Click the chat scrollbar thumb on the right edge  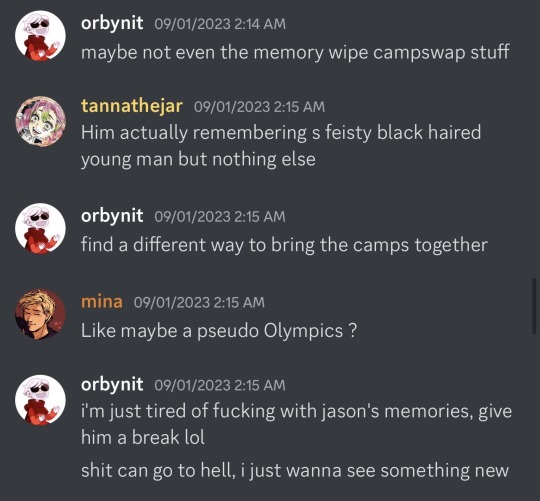point(533,306)
